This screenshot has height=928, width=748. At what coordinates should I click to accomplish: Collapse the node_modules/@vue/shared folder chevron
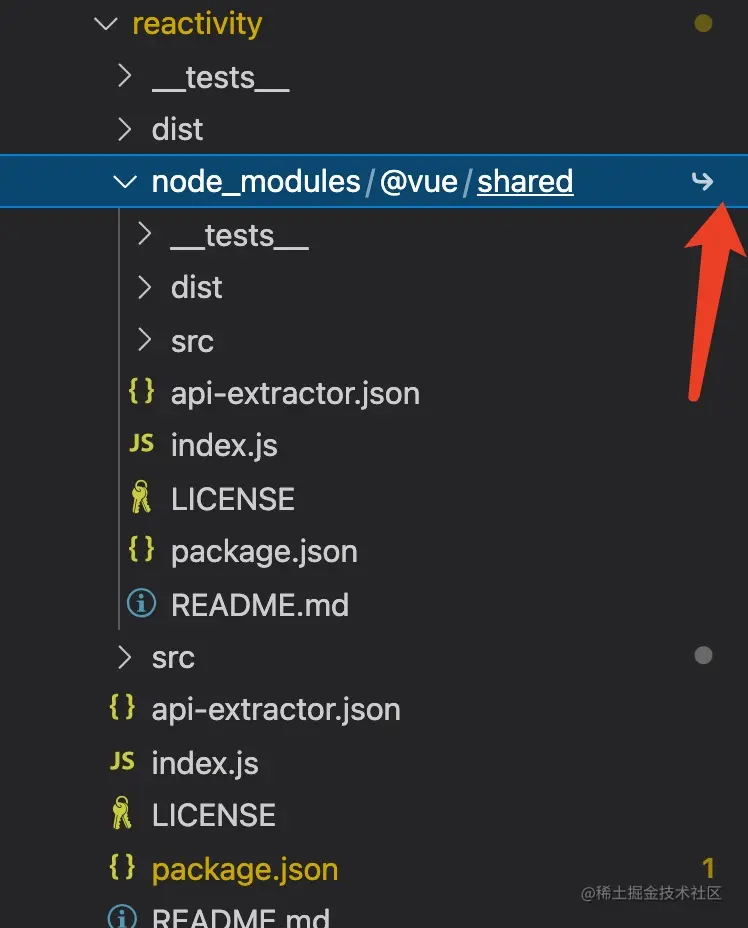click(125, 182)
